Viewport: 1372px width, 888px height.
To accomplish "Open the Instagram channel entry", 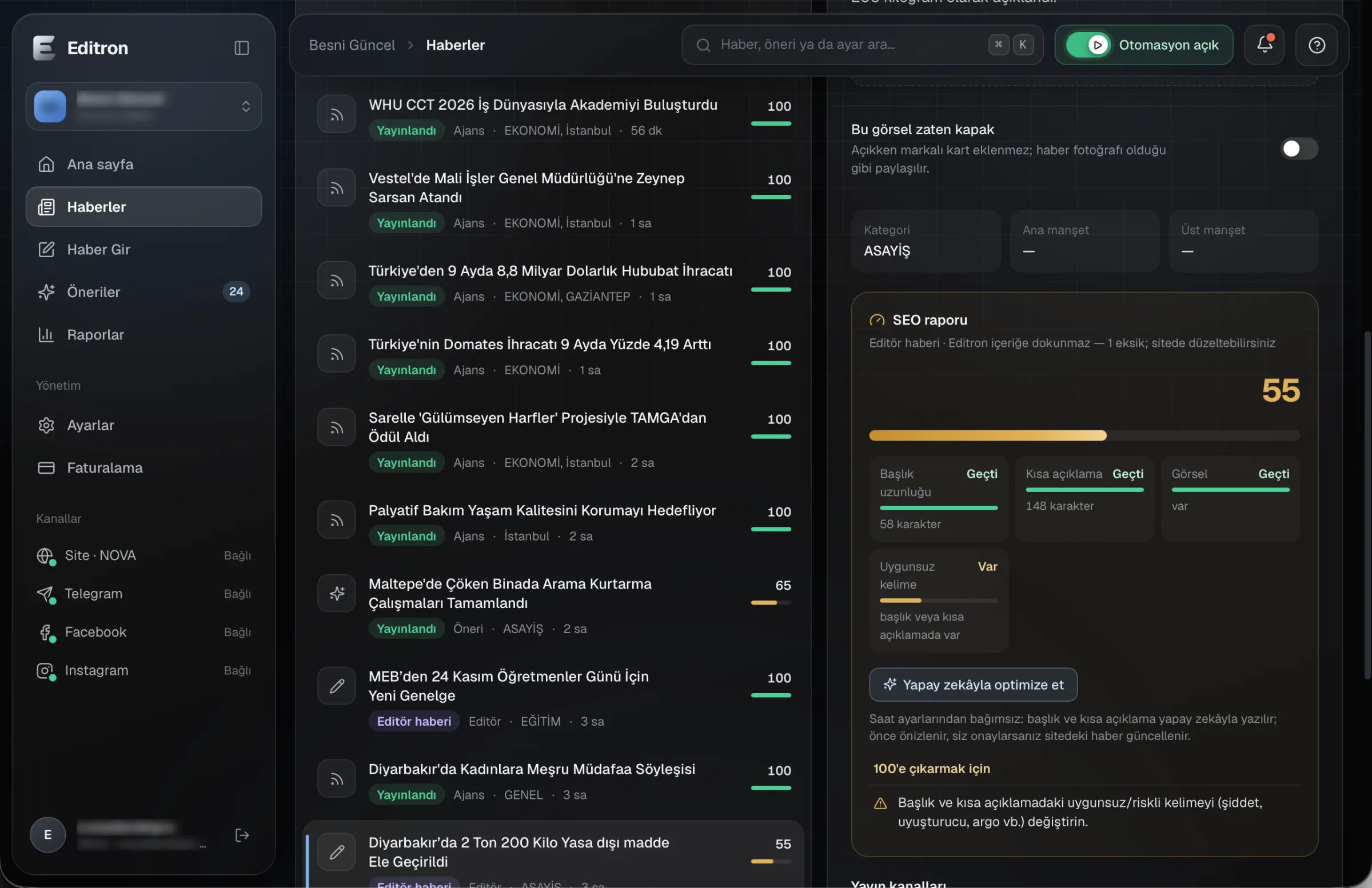I will pyautogui.click(x=143, y=670).
